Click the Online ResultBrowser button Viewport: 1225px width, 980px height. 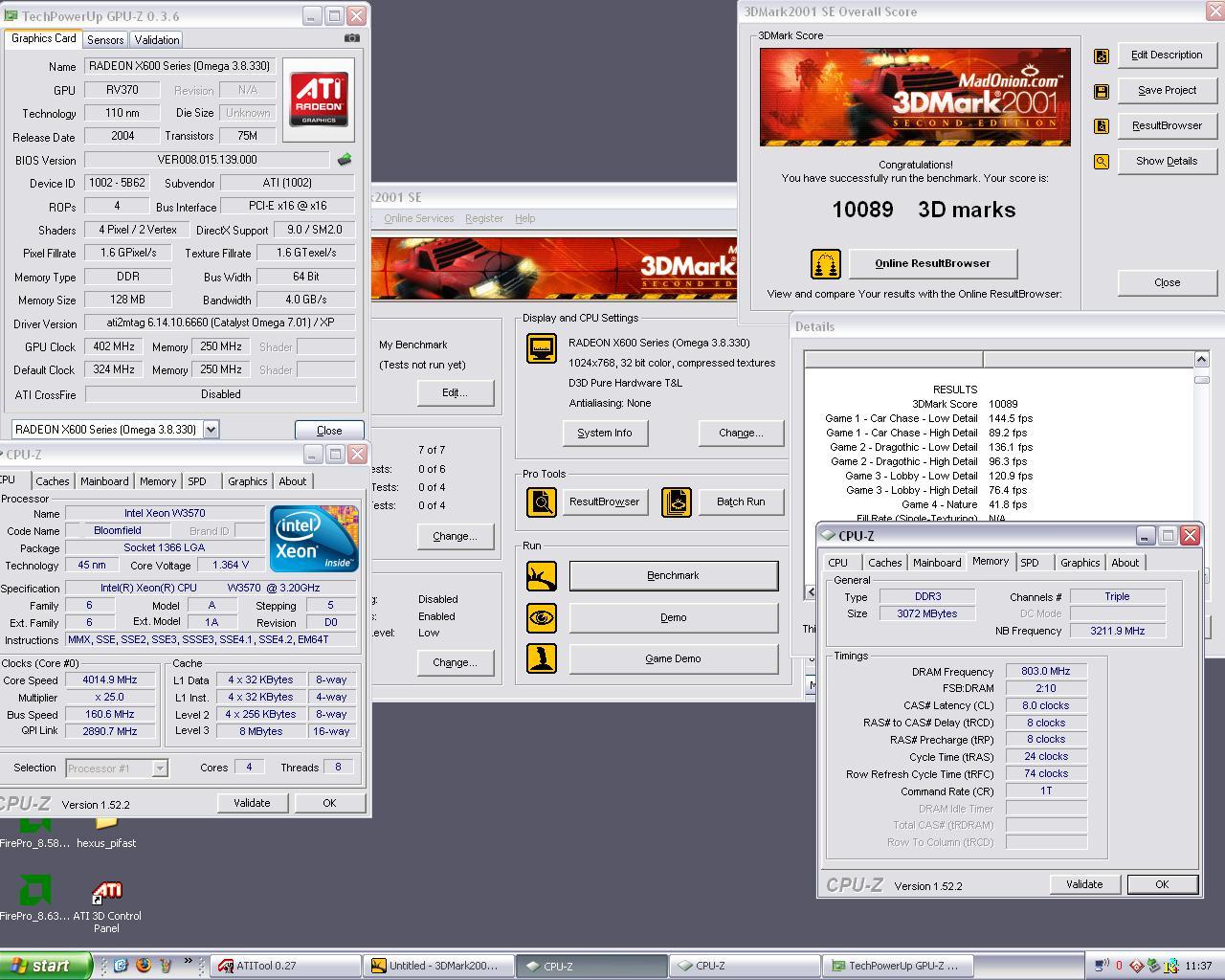pos(932,264)
